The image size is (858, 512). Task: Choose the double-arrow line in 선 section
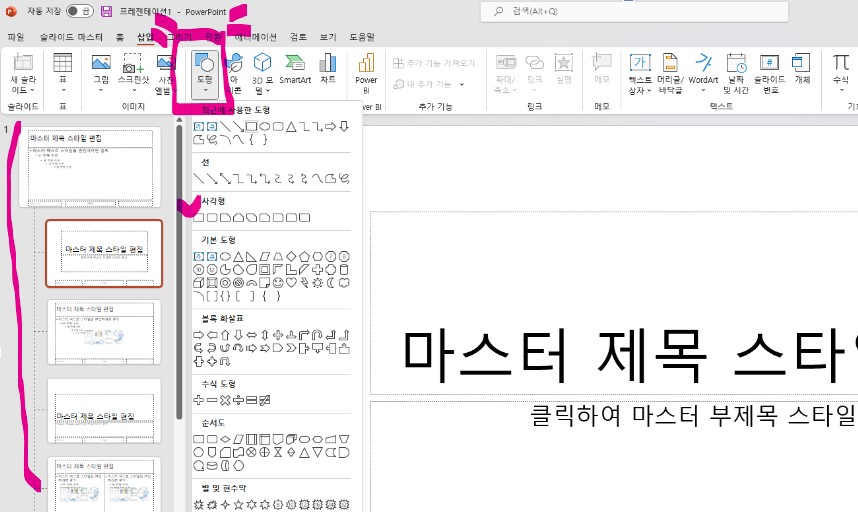[x=225, y=178]
